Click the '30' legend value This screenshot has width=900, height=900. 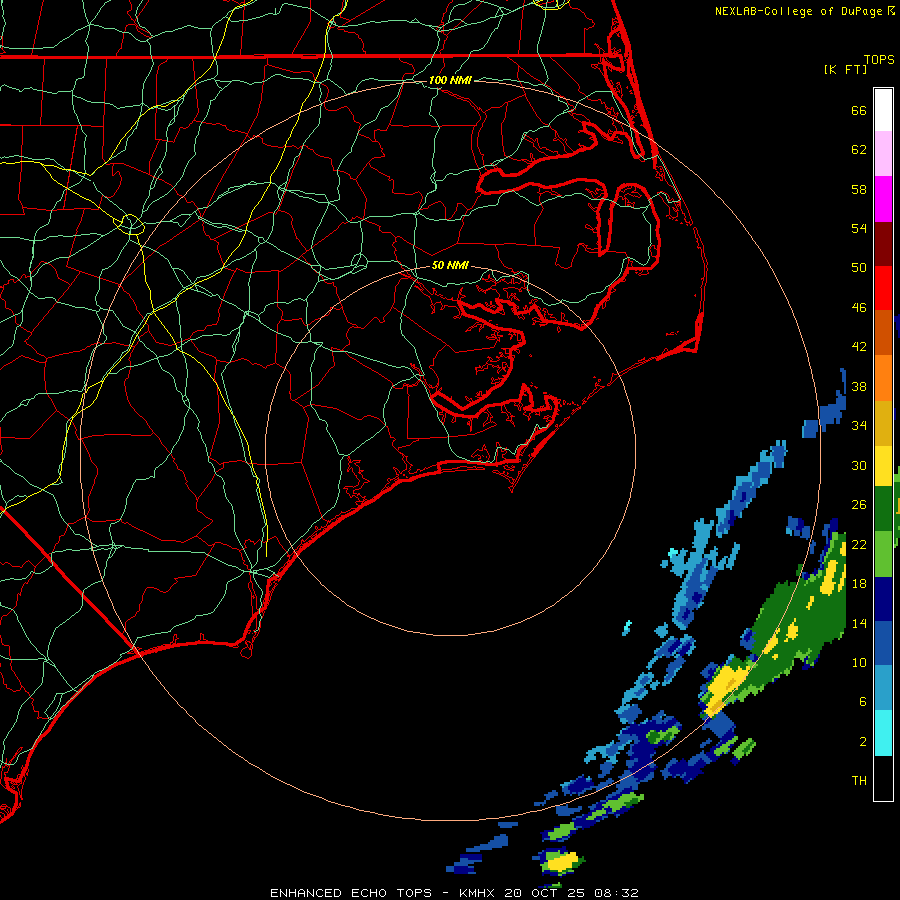859,465
